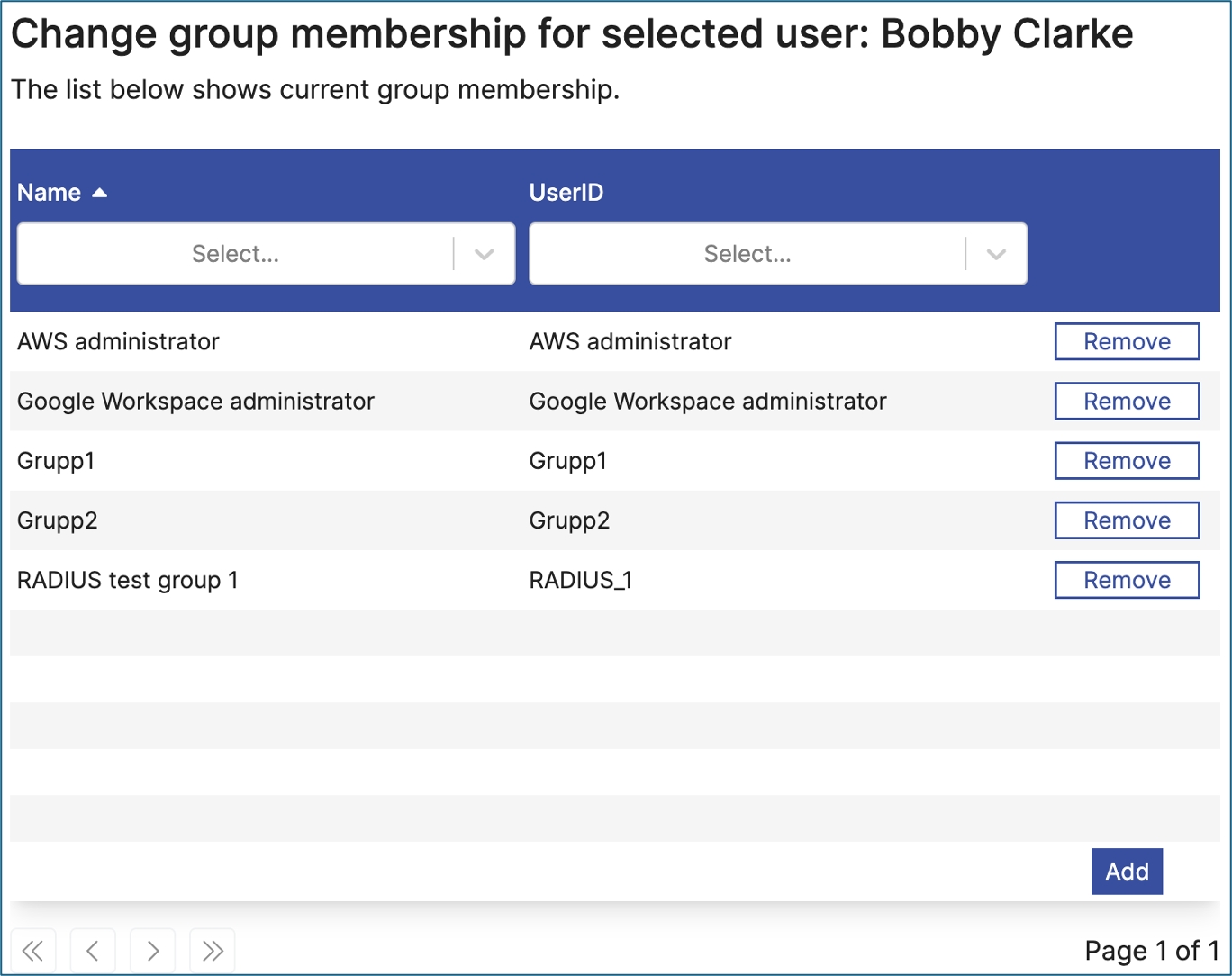Screen dimensions: 1232x976
Task: Remove the Grupp1 group membership
Action: [1127, 461]
